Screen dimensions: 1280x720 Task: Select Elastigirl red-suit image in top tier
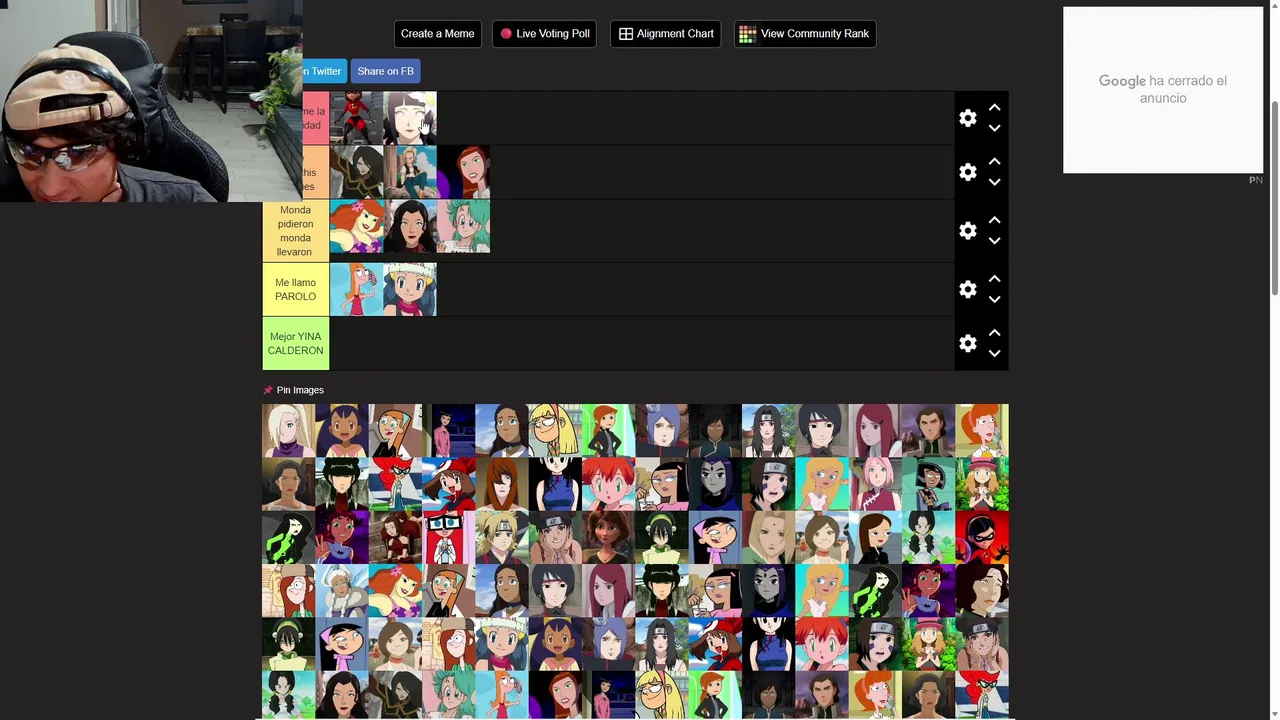[356, 118]
